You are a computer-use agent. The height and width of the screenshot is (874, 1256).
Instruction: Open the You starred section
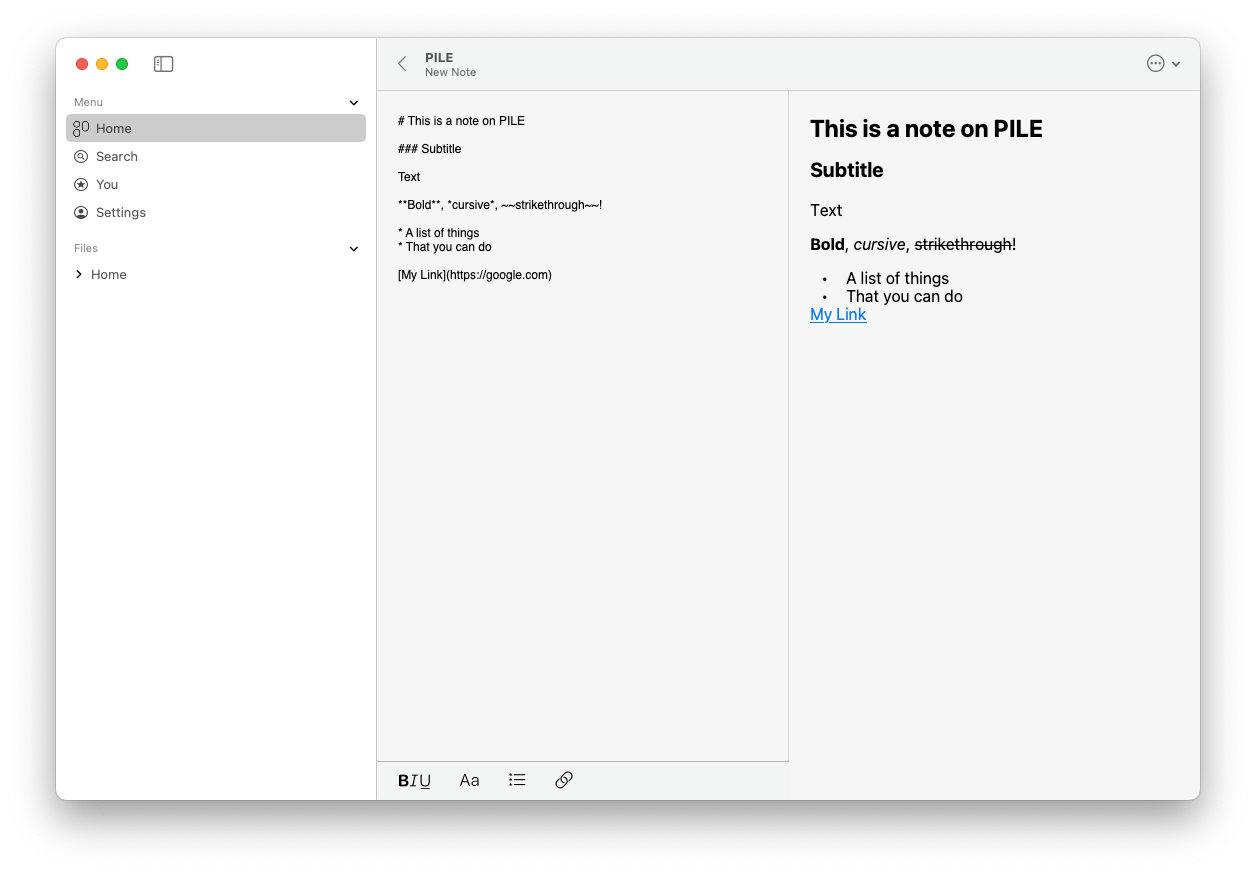(x=107, y=185)
